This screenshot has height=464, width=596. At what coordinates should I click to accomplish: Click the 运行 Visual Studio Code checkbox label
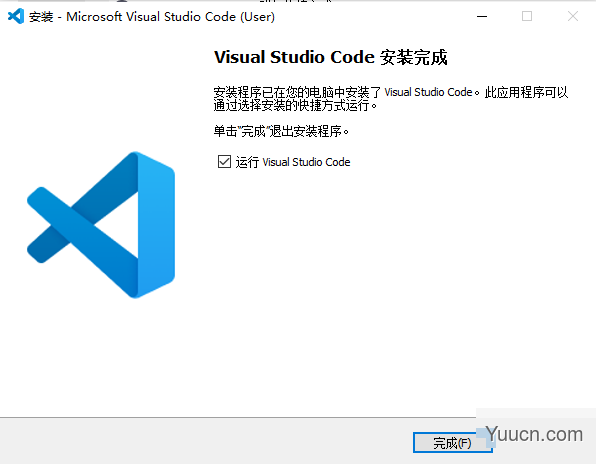coord(293,162)
